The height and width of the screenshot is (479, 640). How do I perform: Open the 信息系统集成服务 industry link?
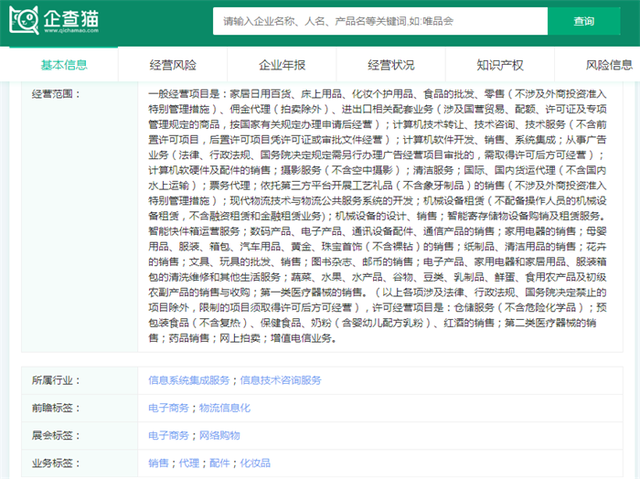click(189, 380)
